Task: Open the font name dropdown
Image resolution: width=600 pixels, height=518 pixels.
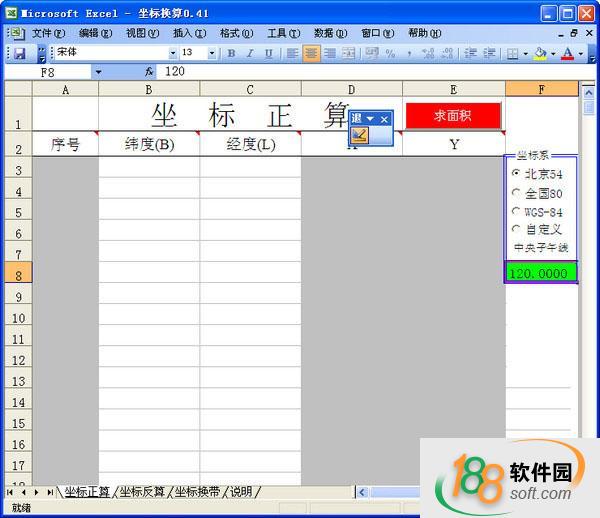Action: [173, 53]
